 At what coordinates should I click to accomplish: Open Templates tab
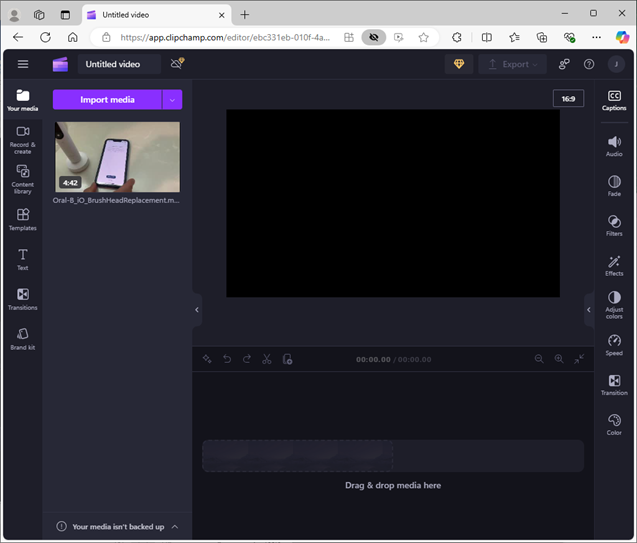click(x=23, y=220)
